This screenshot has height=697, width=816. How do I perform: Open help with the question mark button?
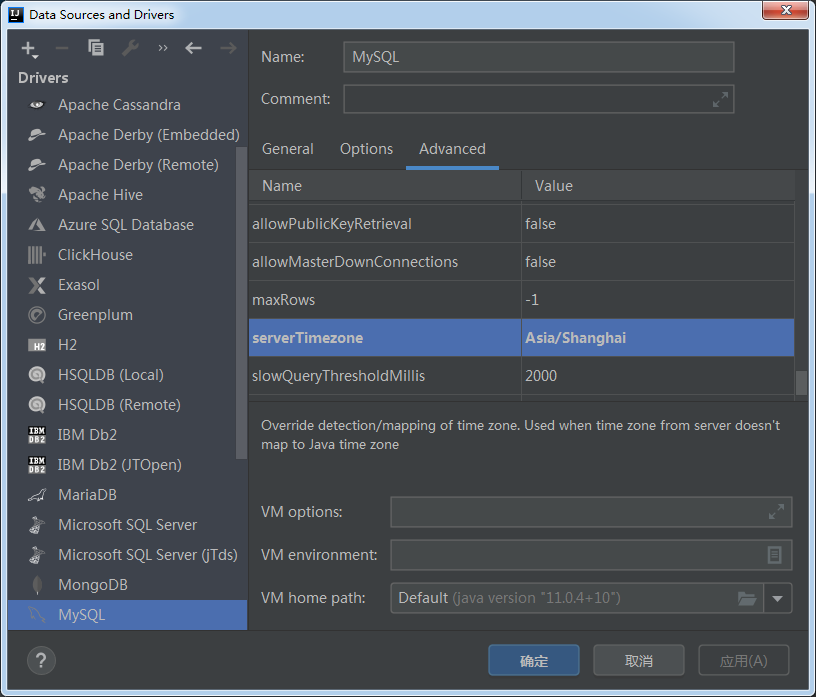tap(41, 661)
